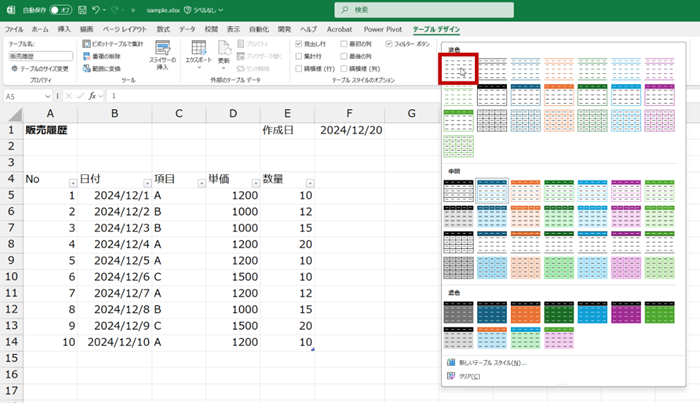Toggle the AutoSave (自動保存) switch
The image size is (700, 403).
pos(59,9)
